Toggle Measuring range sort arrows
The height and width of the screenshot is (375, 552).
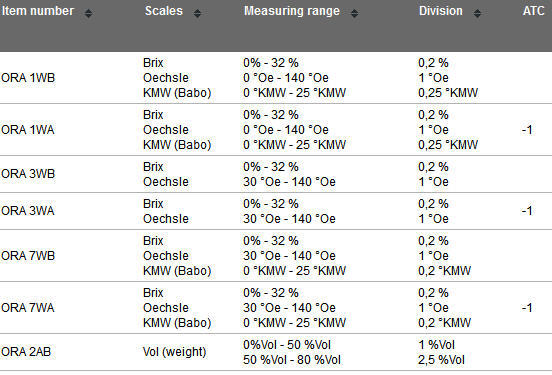tap(355, 13)
